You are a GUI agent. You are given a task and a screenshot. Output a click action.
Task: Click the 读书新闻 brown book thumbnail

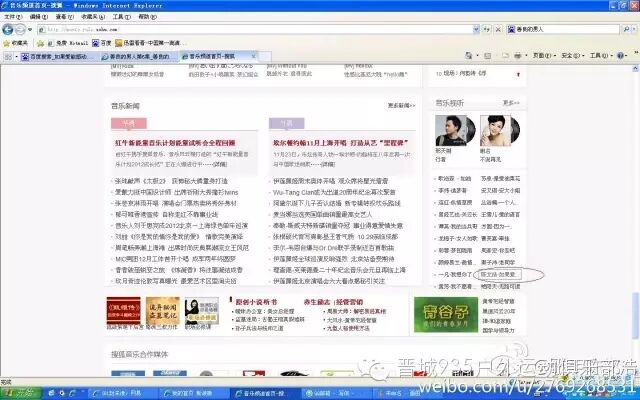tap(163, 310)
